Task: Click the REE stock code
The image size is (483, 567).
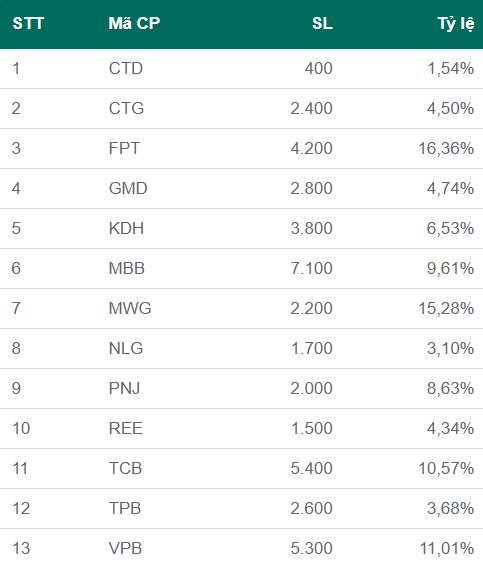Action: pyautogui.click(x=125, y=429)
